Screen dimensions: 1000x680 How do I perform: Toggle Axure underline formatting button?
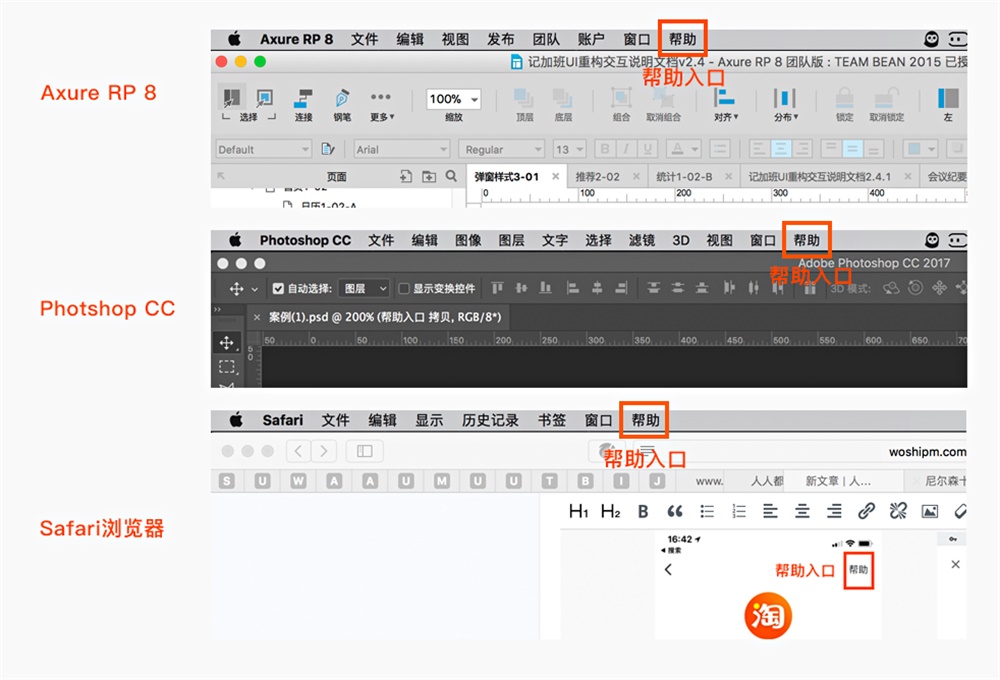coord(648,149)
